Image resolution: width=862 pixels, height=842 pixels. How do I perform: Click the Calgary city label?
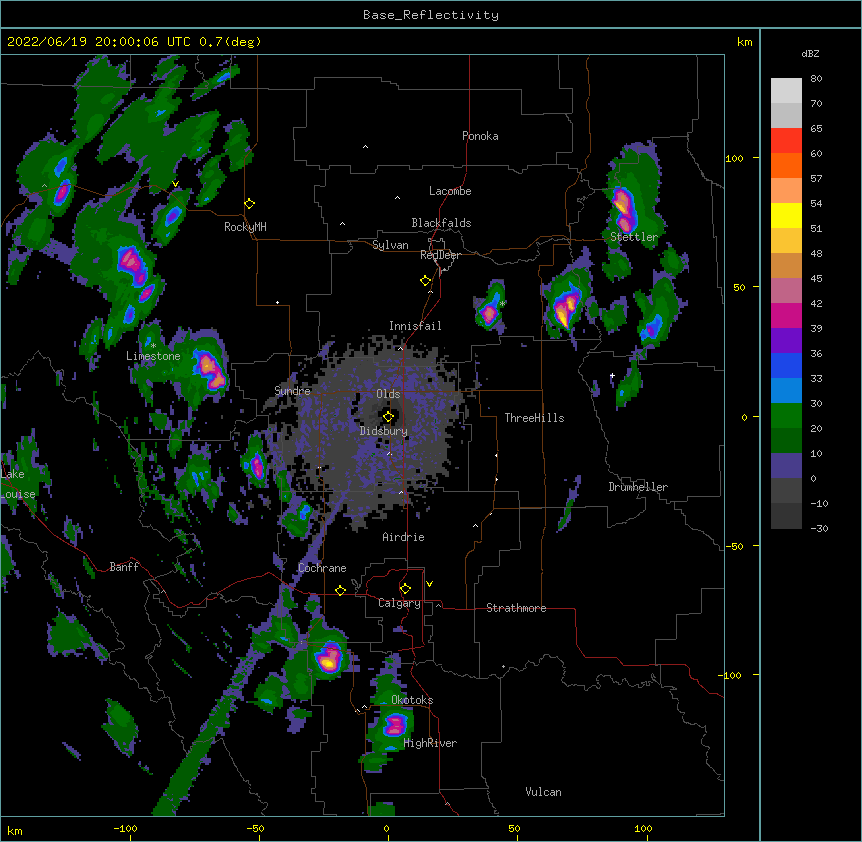pos(400,603)
